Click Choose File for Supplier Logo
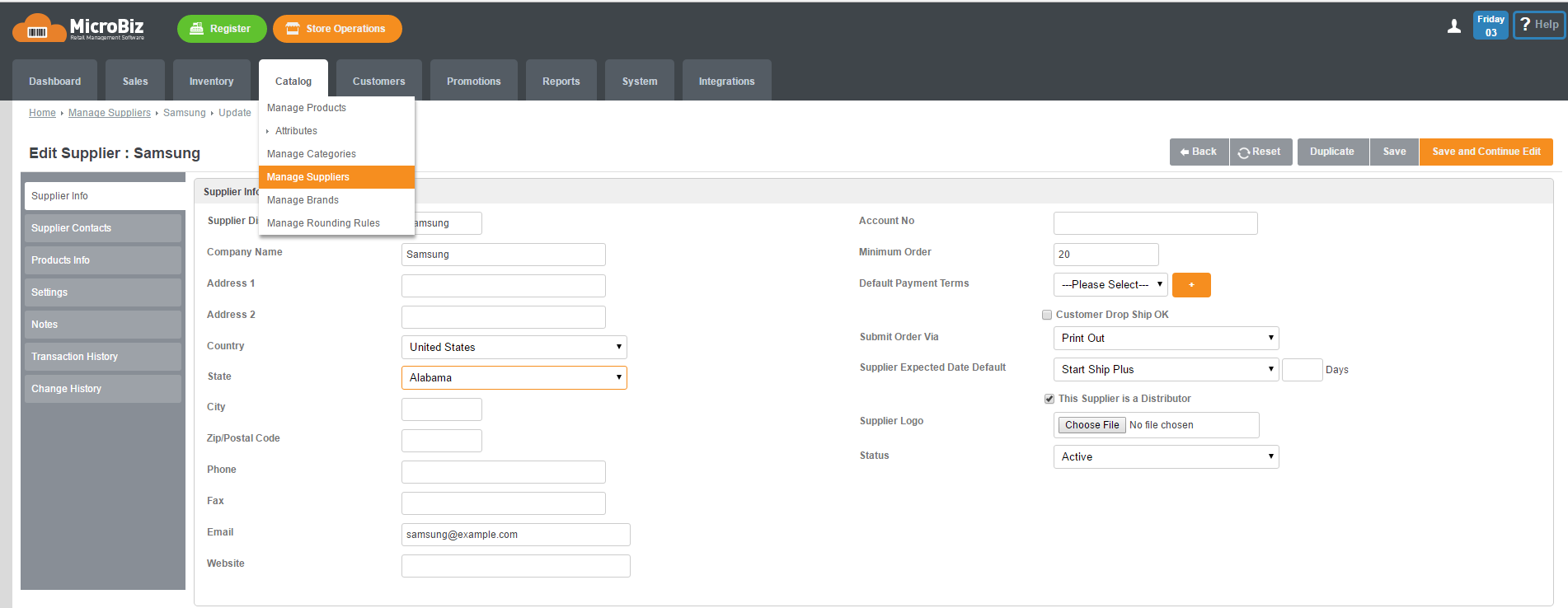 (1091, 425)
